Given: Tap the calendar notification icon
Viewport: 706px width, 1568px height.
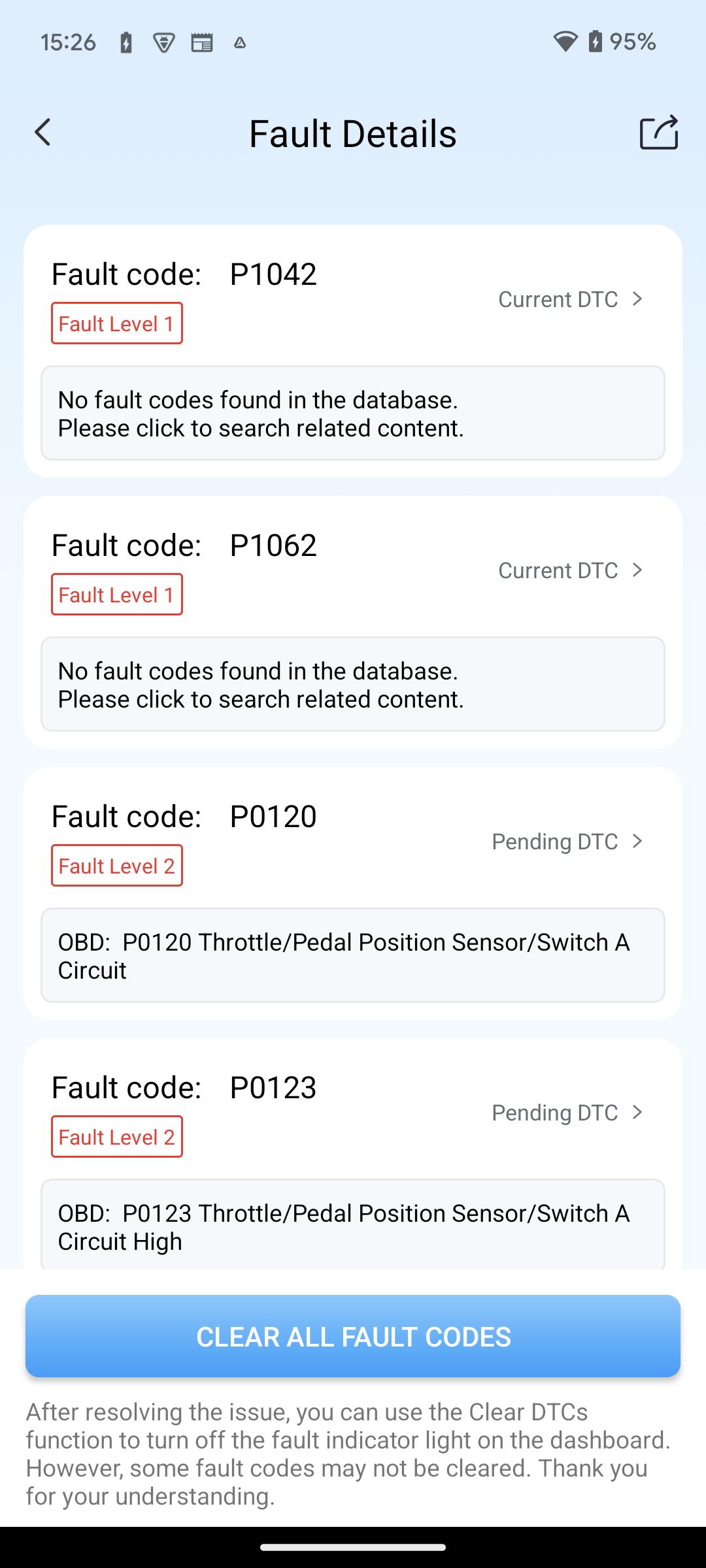Looking at the screenshot, I should click(202, 43).
